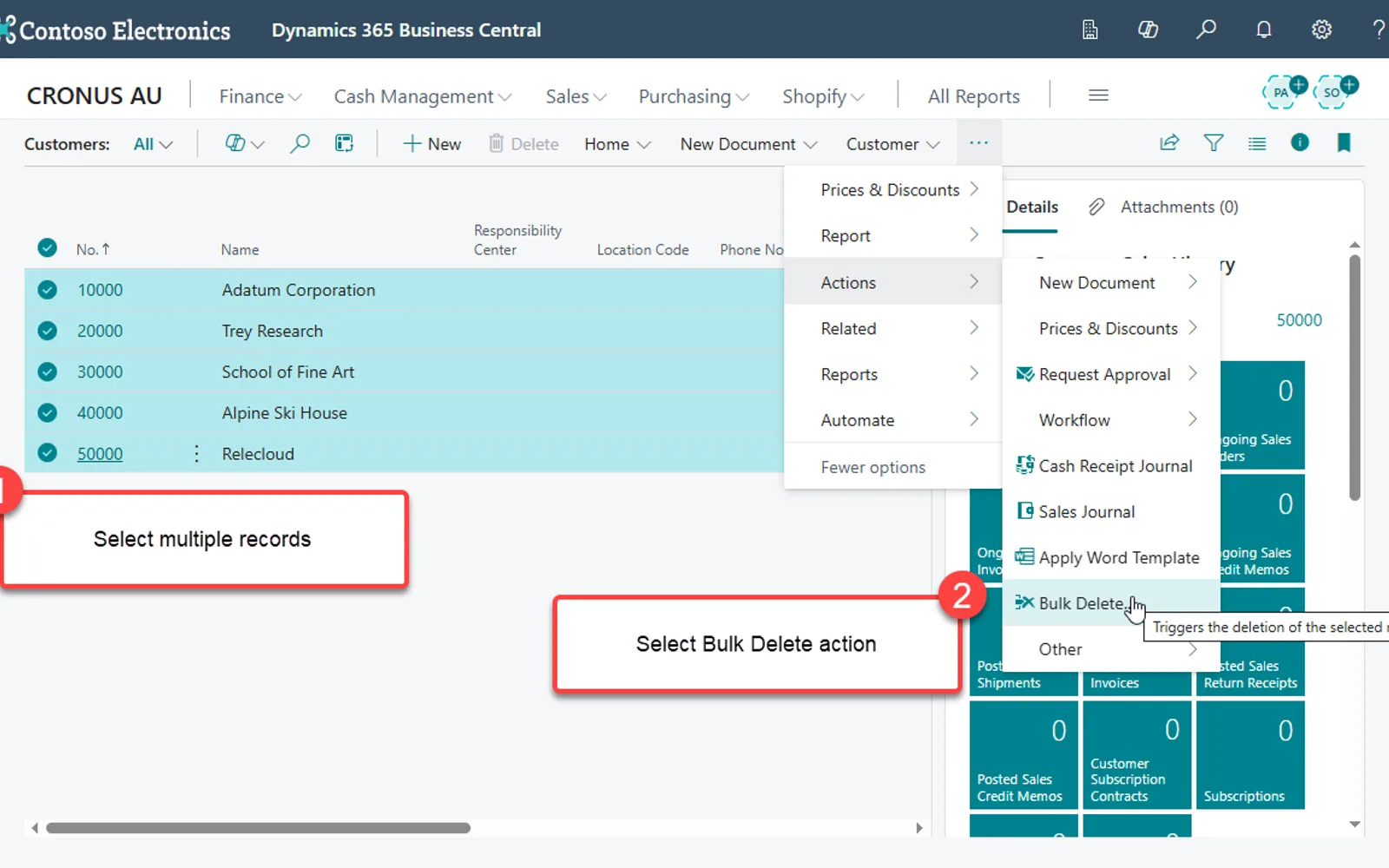1389x868 pixels.
Task: Open the hamburger menu next to All Reports
Action: 1098,95
